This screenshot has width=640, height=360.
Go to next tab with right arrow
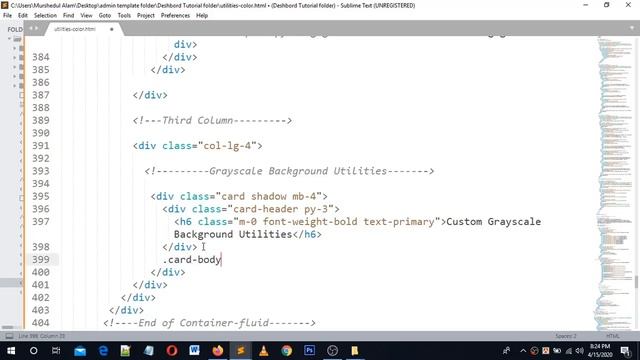(36, 29)
